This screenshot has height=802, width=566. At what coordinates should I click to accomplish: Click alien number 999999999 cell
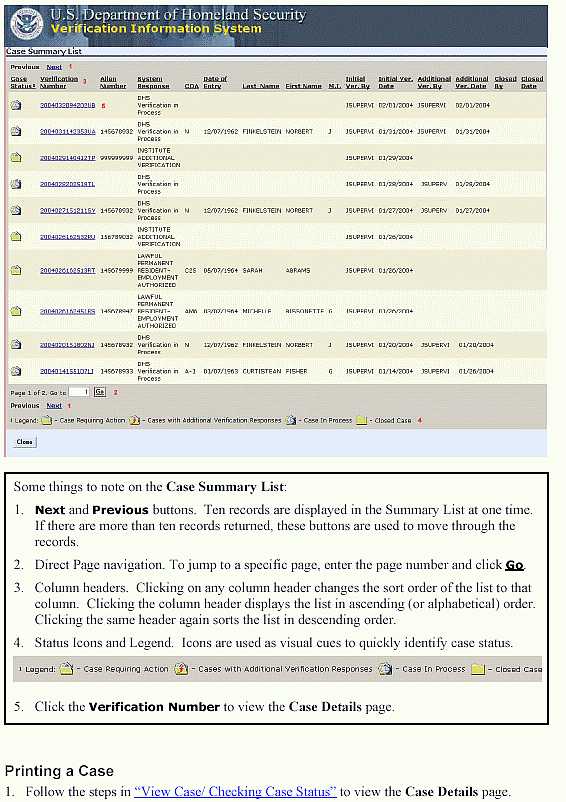116,158
